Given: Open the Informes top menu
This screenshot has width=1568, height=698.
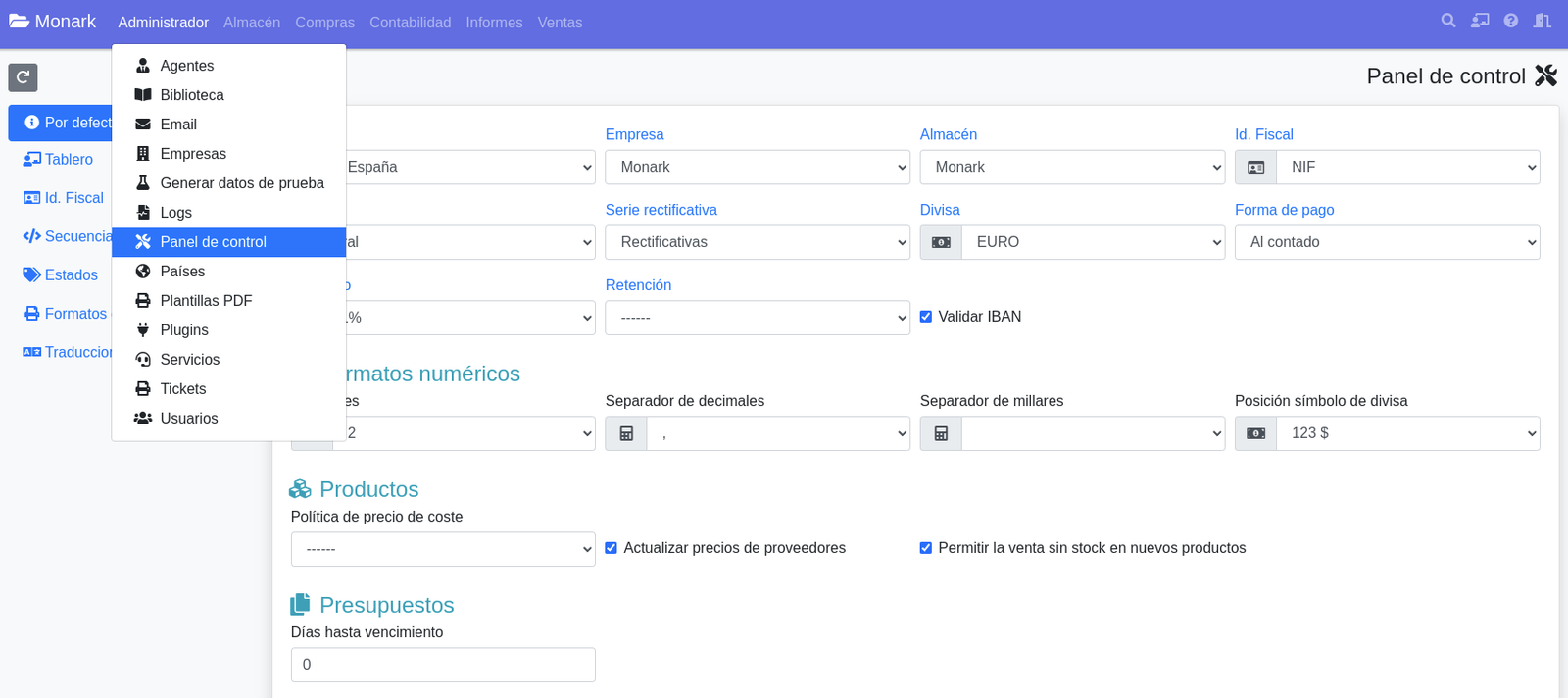Looking at the screenshot, I should coord(494,22).
